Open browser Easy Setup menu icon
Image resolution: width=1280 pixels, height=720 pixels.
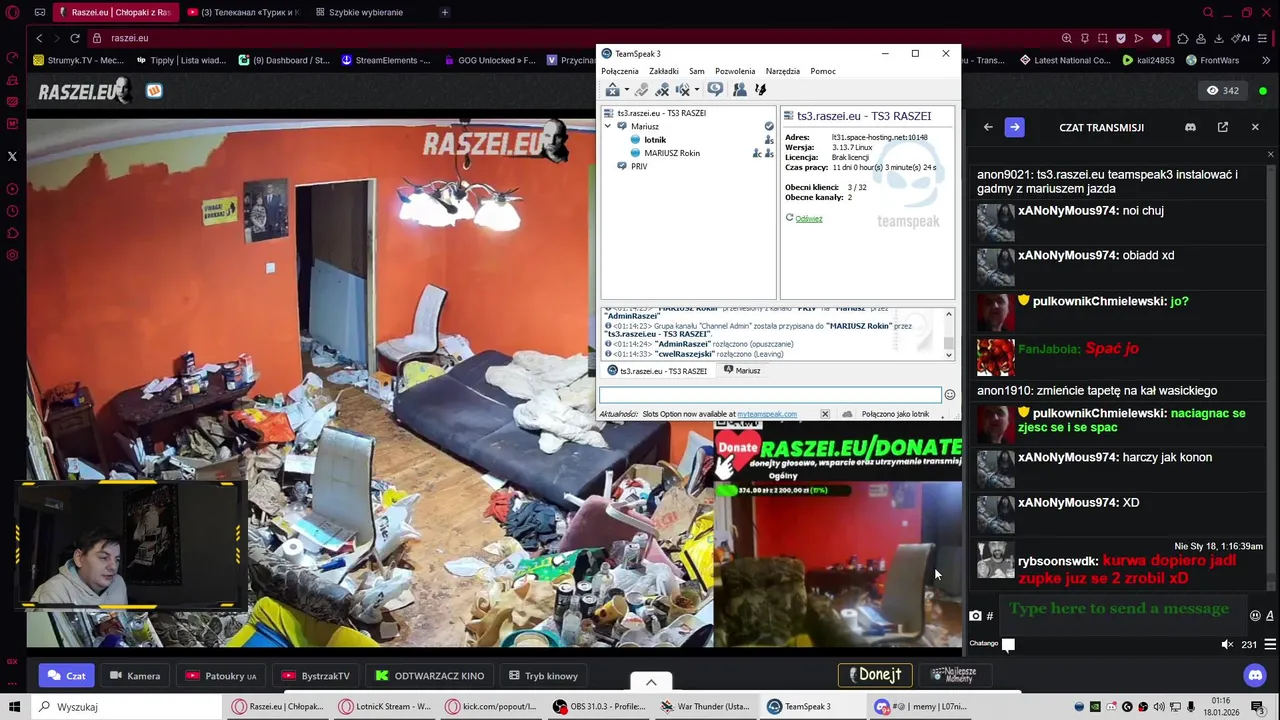pos(1263,38)
